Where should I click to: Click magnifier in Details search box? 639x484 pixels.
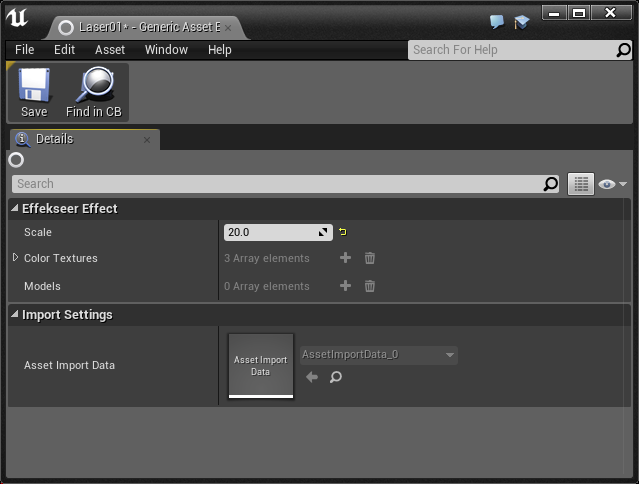click(x=551, y=184)
